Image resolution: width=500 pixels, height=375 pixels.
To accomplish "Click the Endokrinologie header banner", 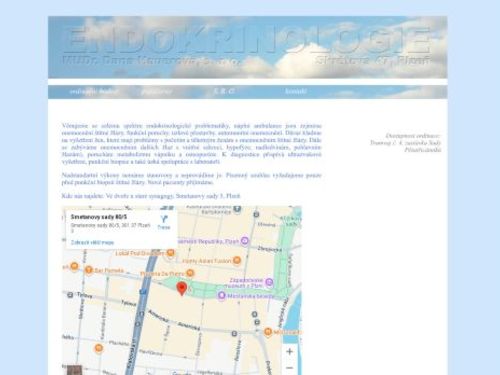I will tap(247, 47).
